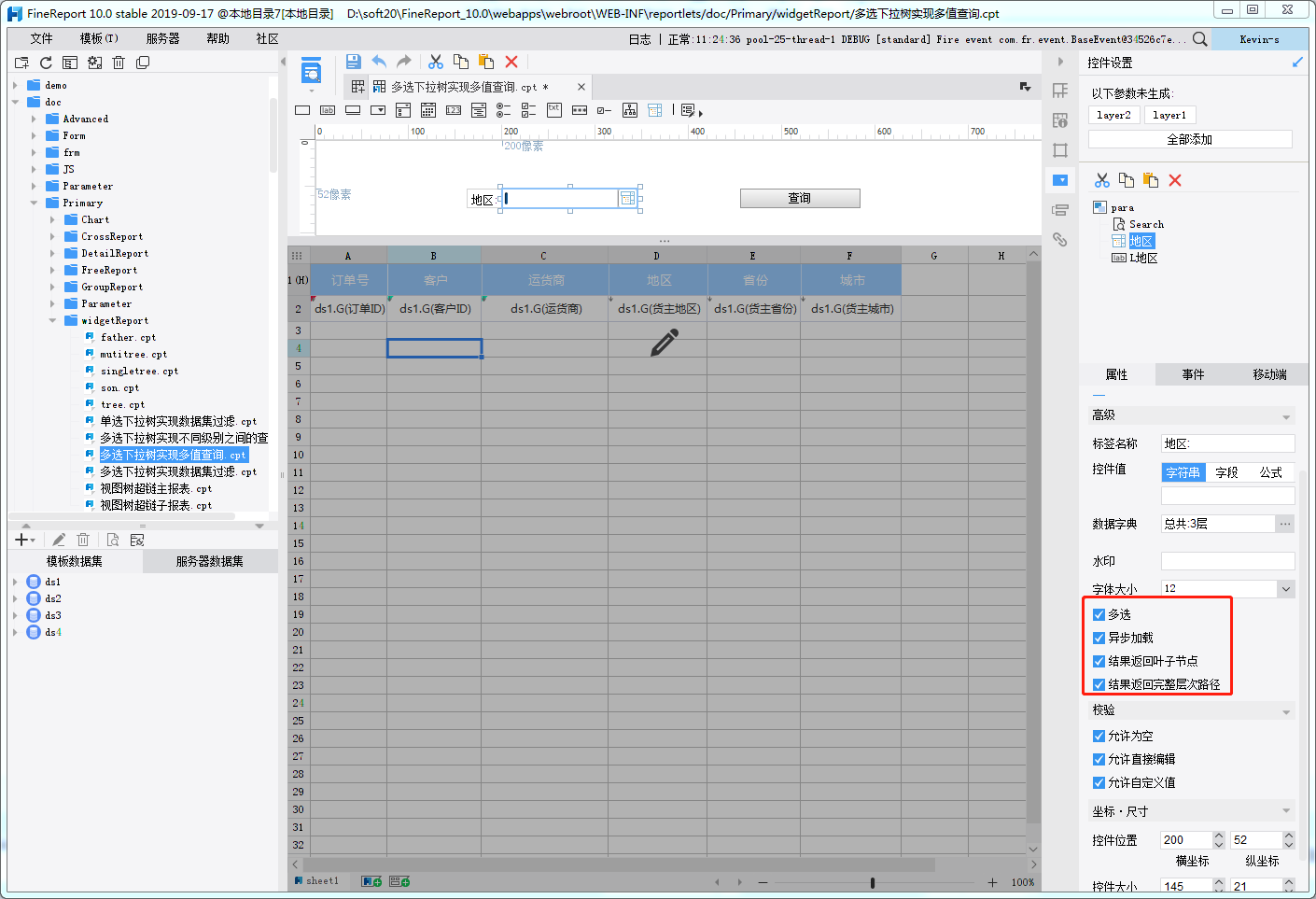
Task: Expand the demo folder
Action: (15, 85)
